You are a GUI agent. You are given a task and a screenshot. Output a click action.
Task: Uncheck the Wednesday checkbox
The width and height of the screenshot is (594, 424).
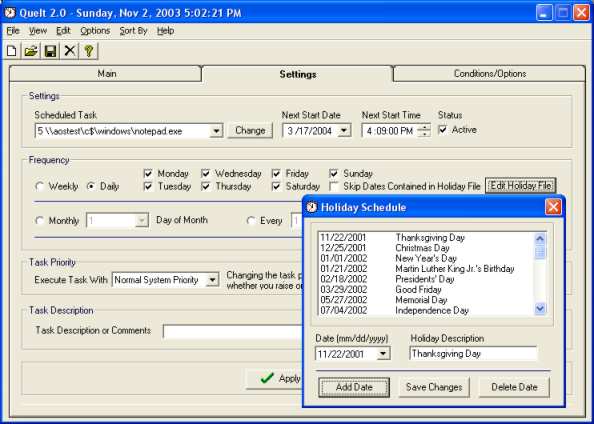pos(206,174)
